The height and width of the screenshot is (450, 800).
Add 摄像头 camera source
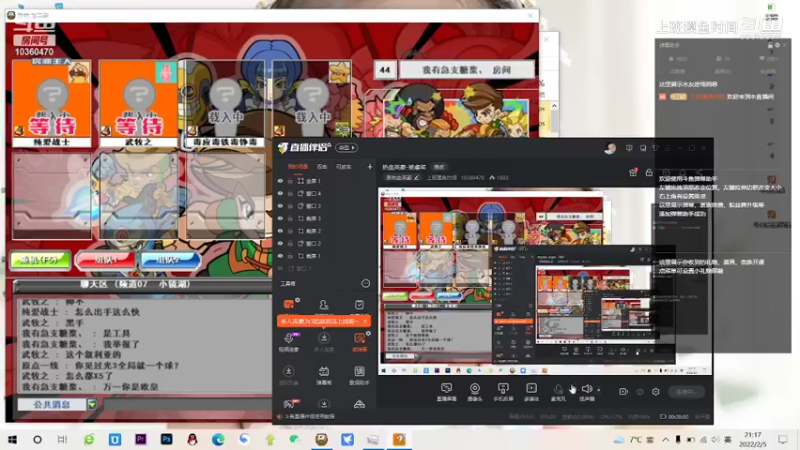(474, 392)
